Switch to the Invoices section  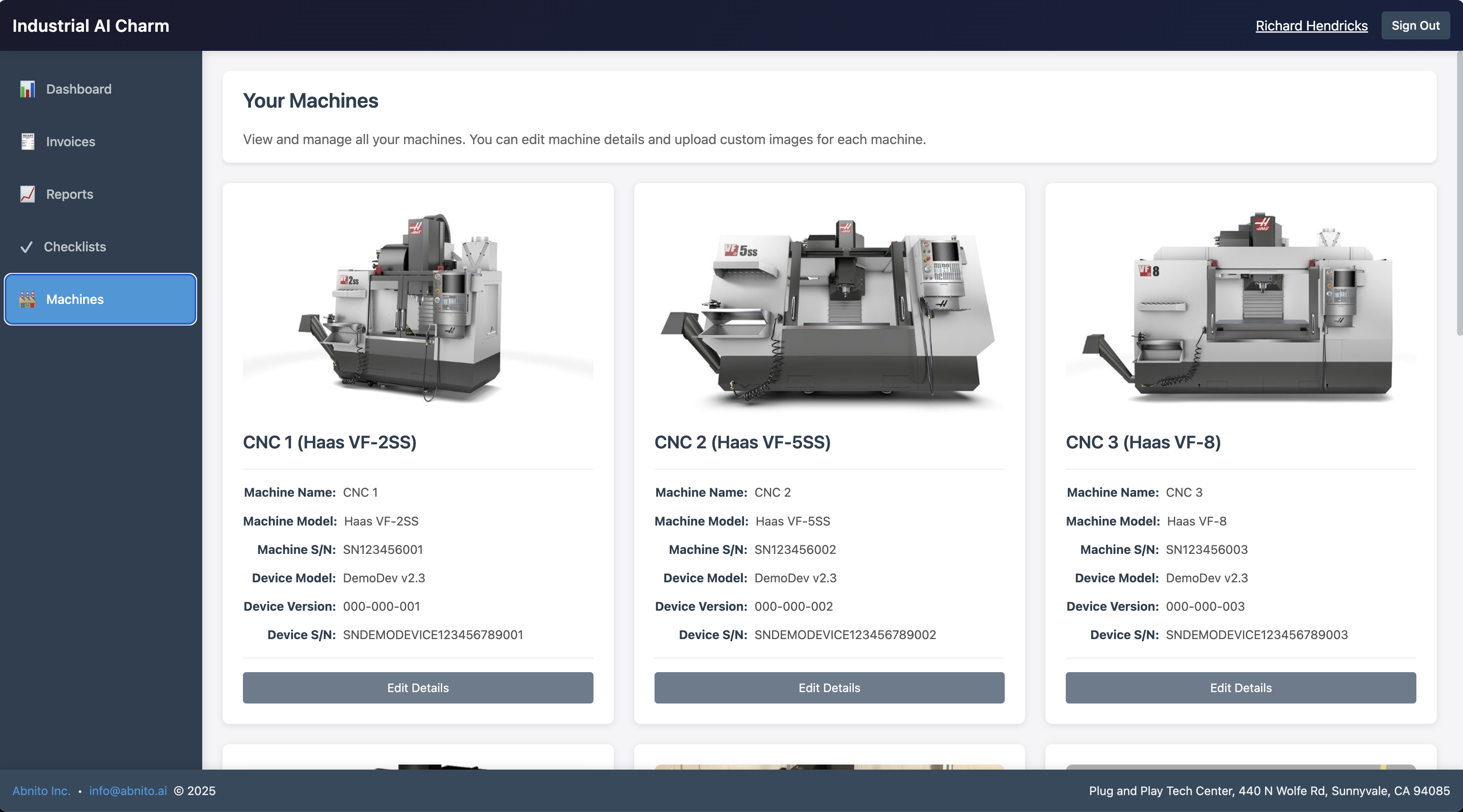point(70,142)
